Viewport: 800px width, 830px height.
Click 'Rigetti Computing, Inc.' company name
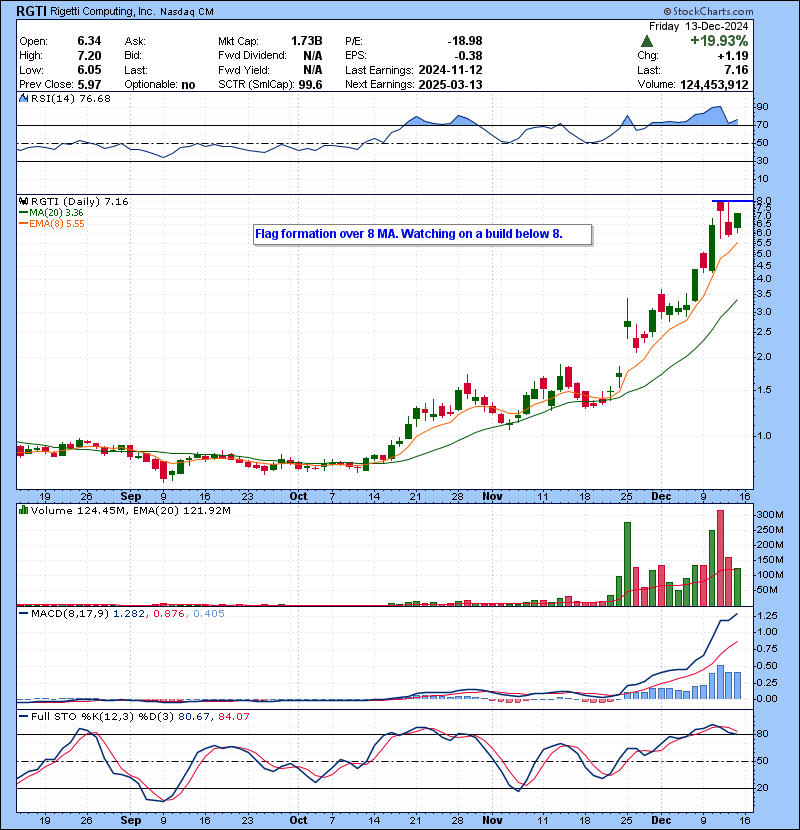103,12
